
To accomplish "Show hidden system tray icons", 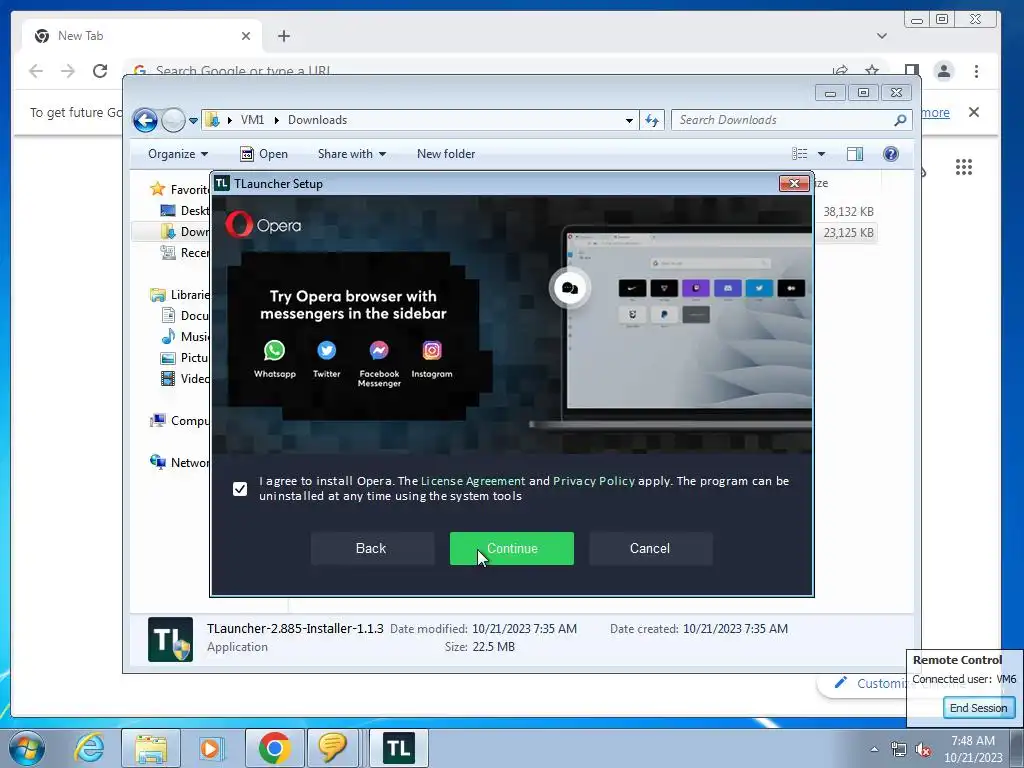I will pos(874,749).
